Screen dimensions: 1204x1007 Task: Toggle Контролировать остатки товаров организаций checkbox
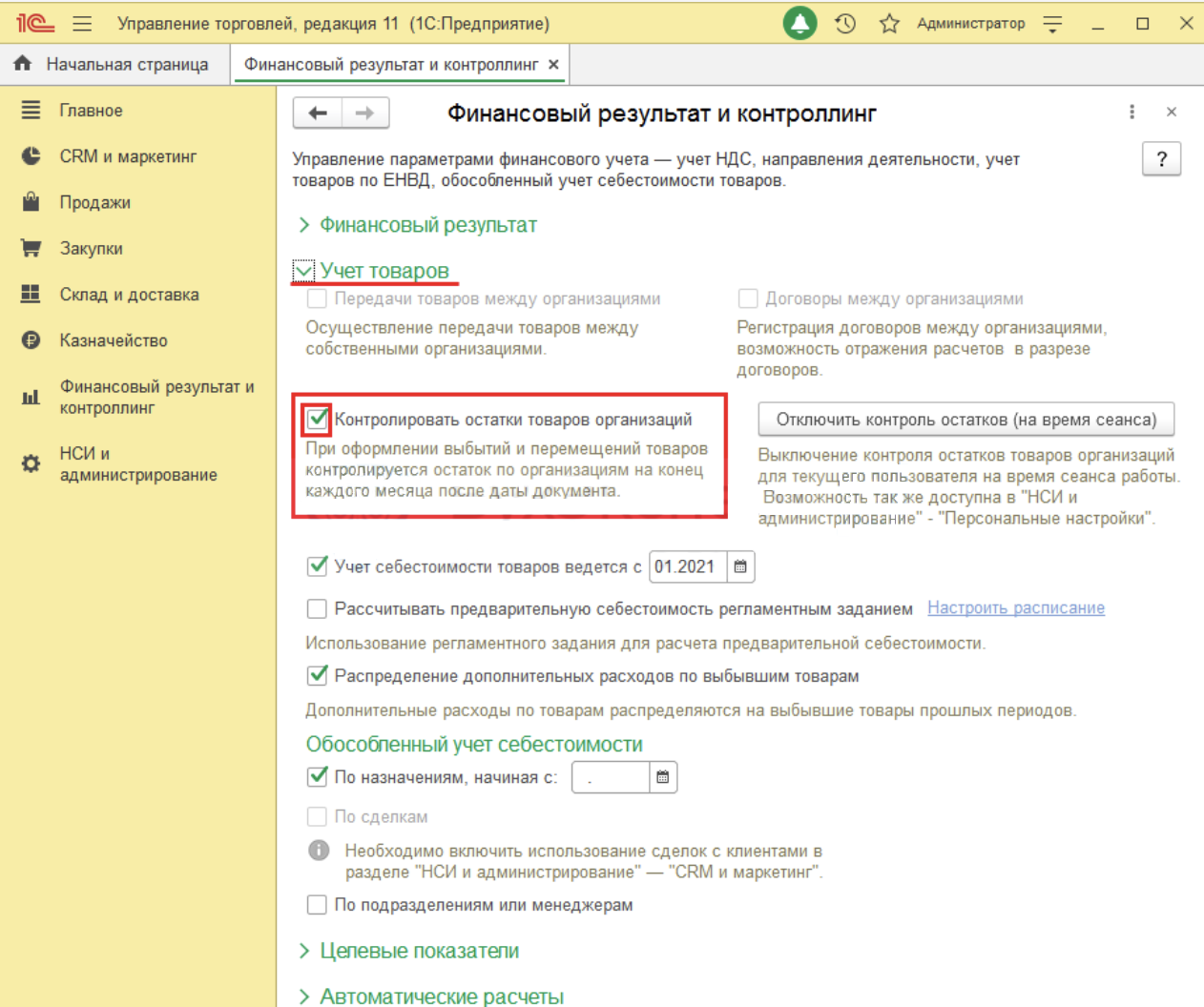pos(318,419)
